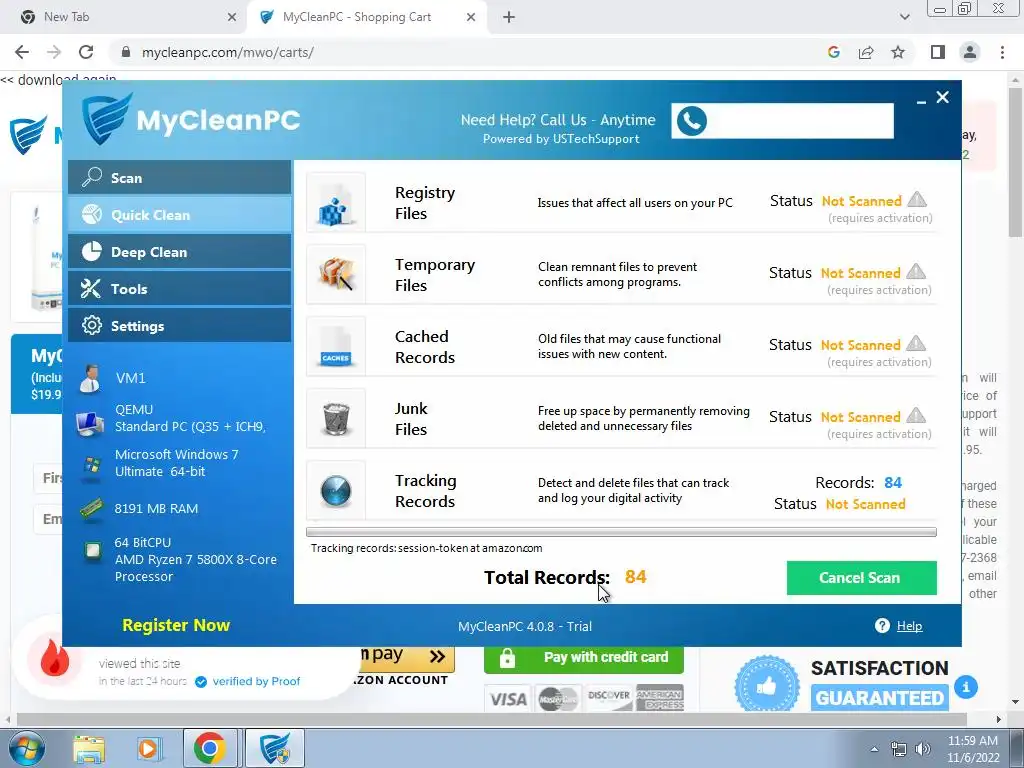Open Windows Media Player from taskbar
This screenshot has width=1024, height=768.
coord(149,748)
